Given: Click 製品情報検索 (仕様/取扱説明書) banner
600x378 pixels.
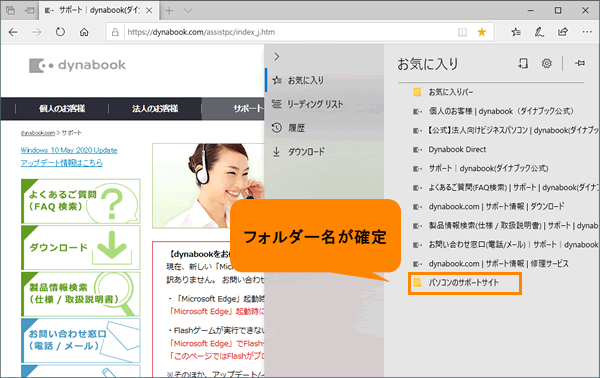Looking at the screenshot, I should tap(81, 294).
